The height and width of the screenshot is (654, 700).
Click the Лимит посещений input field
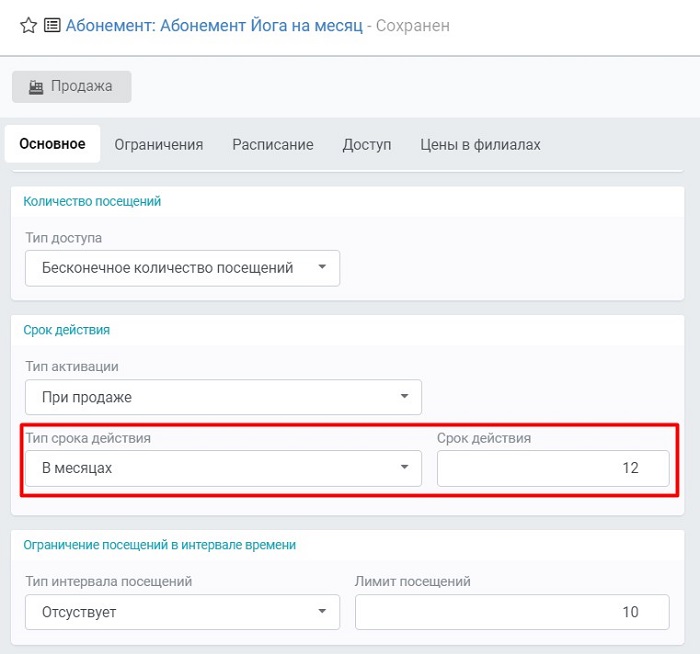pos(512,612)
